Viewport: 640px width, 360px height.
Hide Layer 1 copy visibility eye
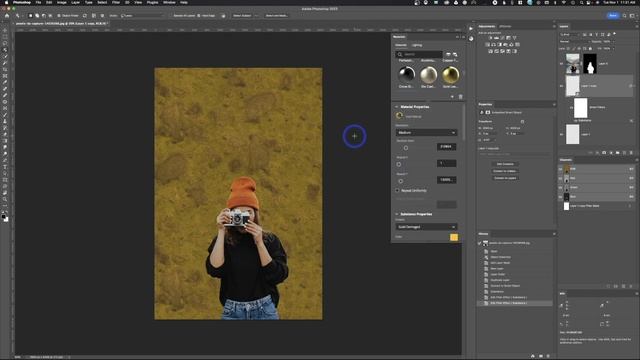point(562,86)
